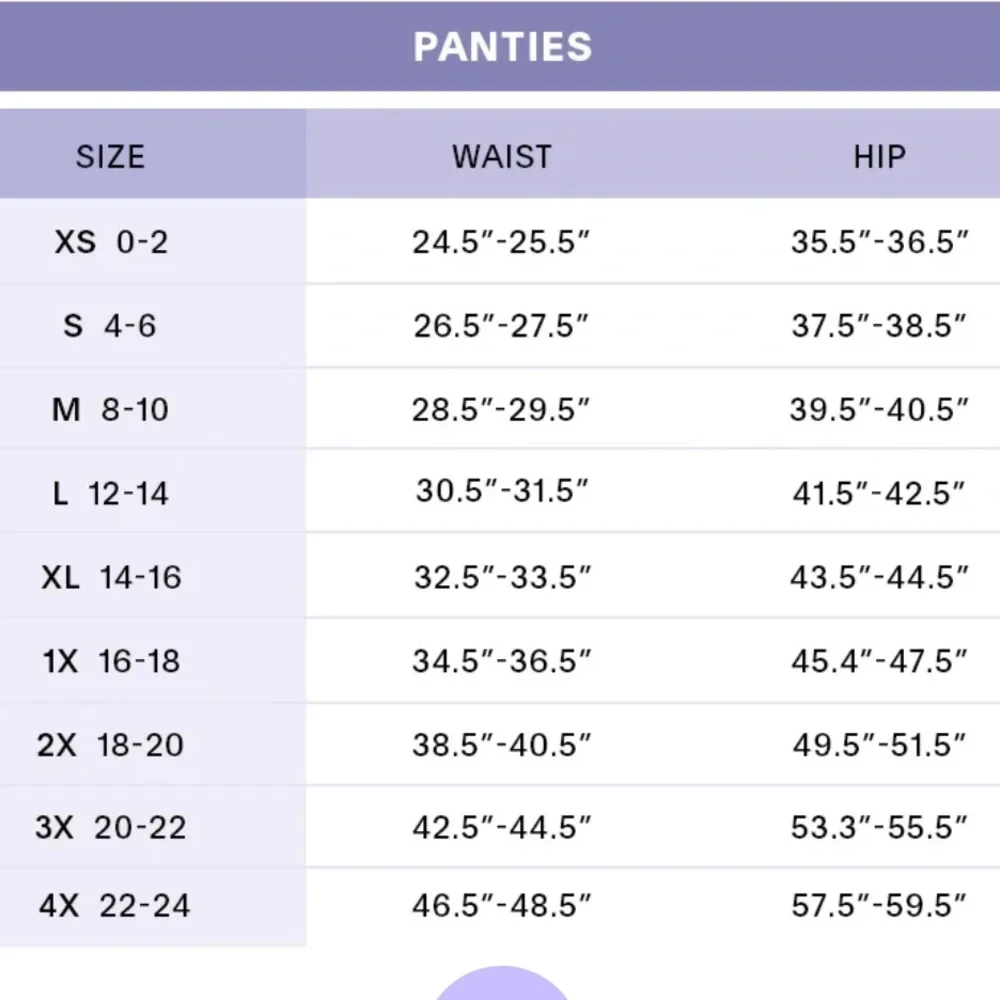Image resolution: width=1000 pixels, height=1000 pixels.
Task: Select the SIZE column header
Action: 111,157
